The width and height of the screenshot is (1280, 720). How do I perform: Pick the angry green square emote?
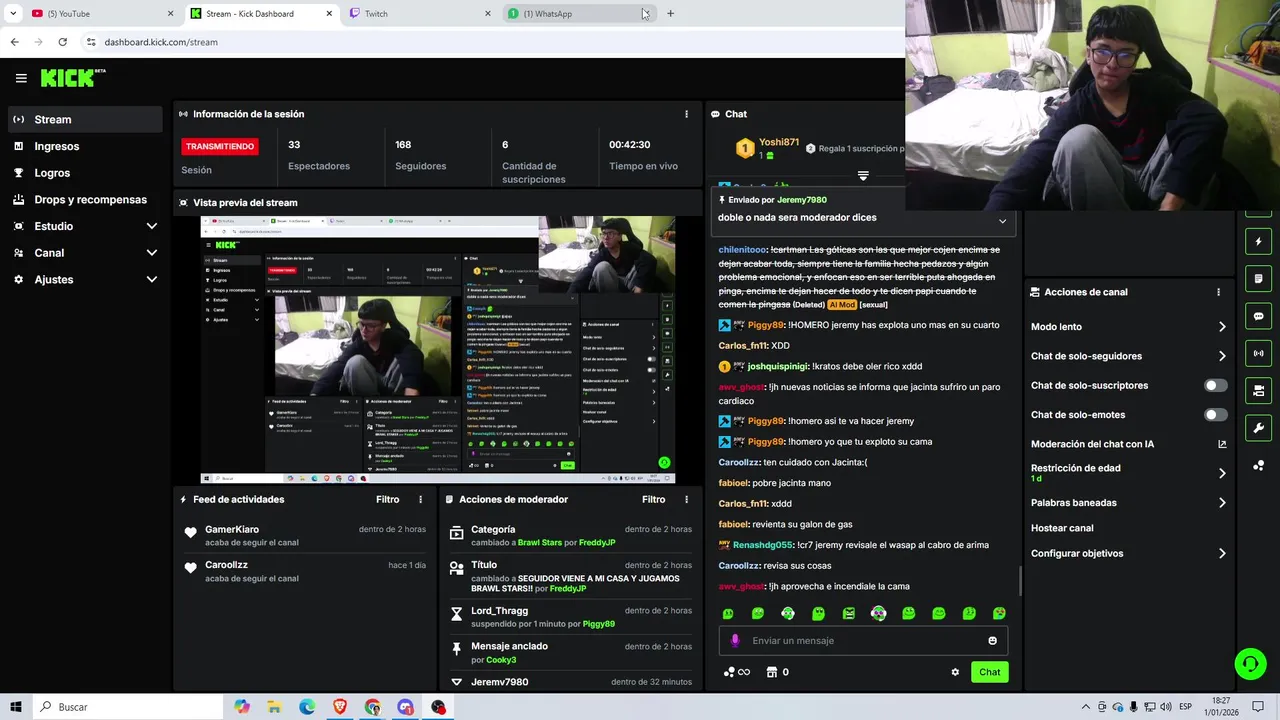tap(848, 613)
